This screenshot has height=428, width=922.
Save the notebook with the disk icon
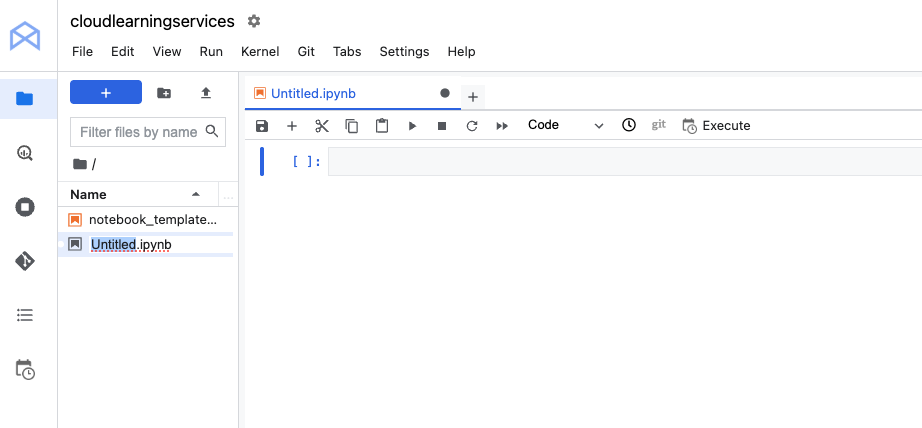[x=262, y=126]
